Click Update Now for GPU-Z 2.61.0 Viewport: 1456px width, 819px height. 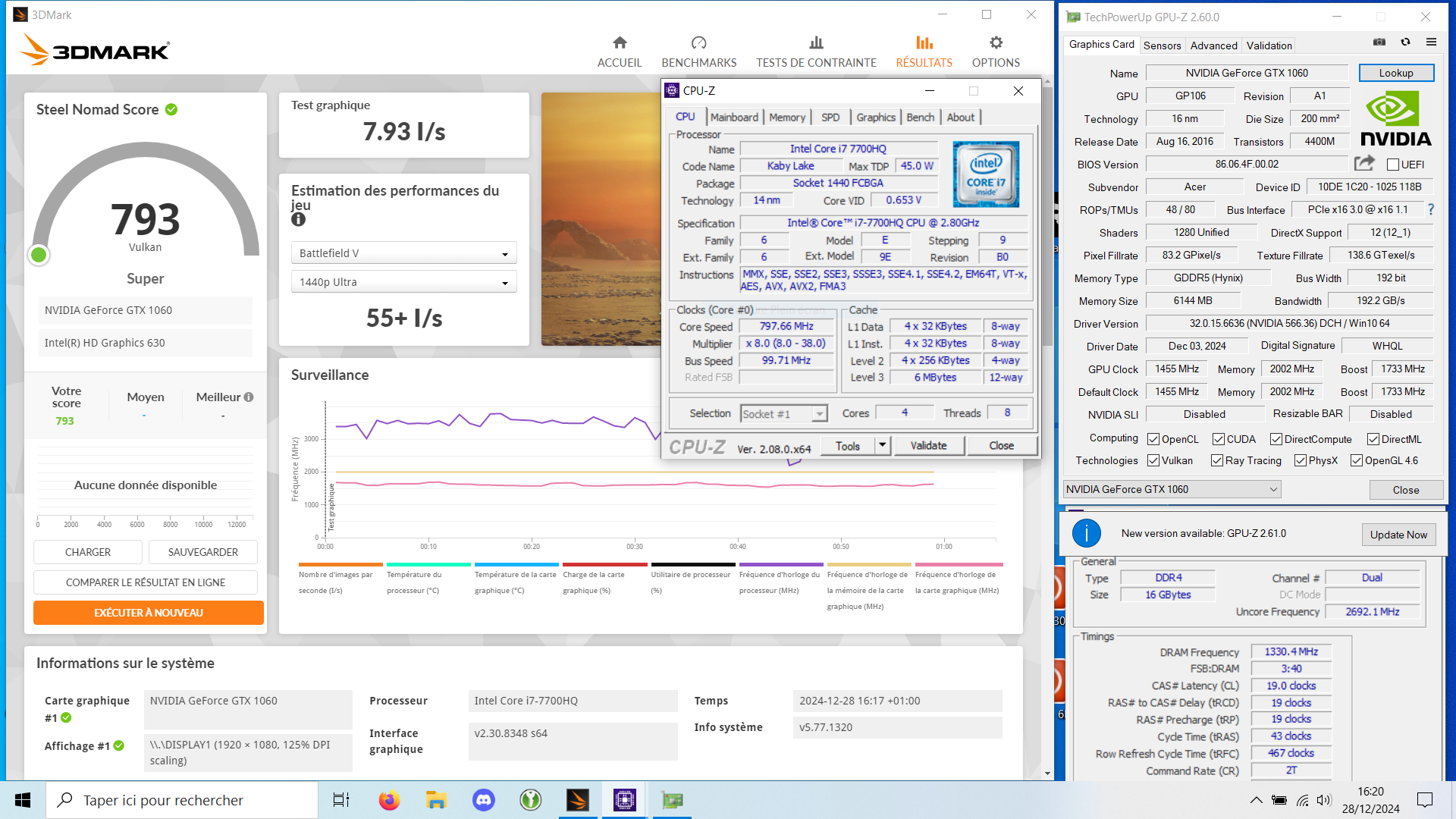pyautogui.click(x=1398, y=535)
